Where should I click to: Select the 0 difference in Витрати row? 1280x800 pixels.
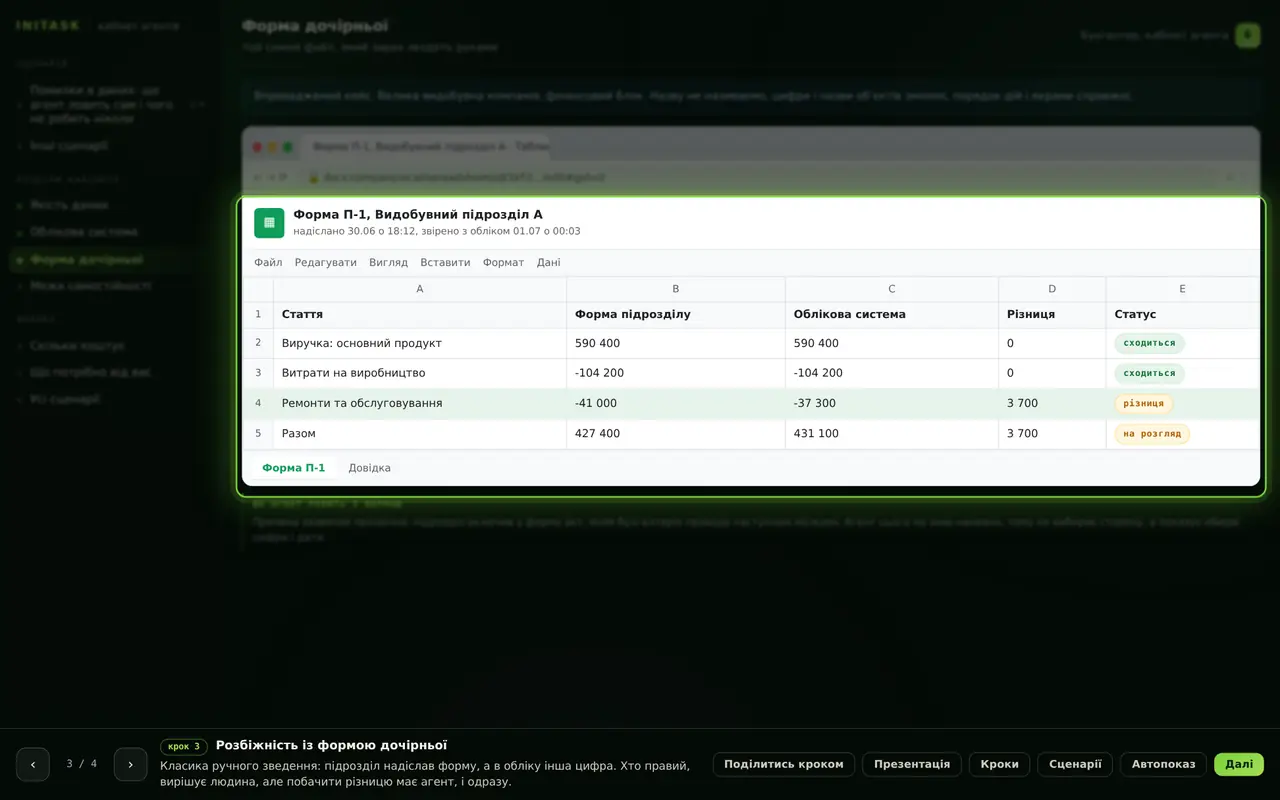tap(1052, 373)
